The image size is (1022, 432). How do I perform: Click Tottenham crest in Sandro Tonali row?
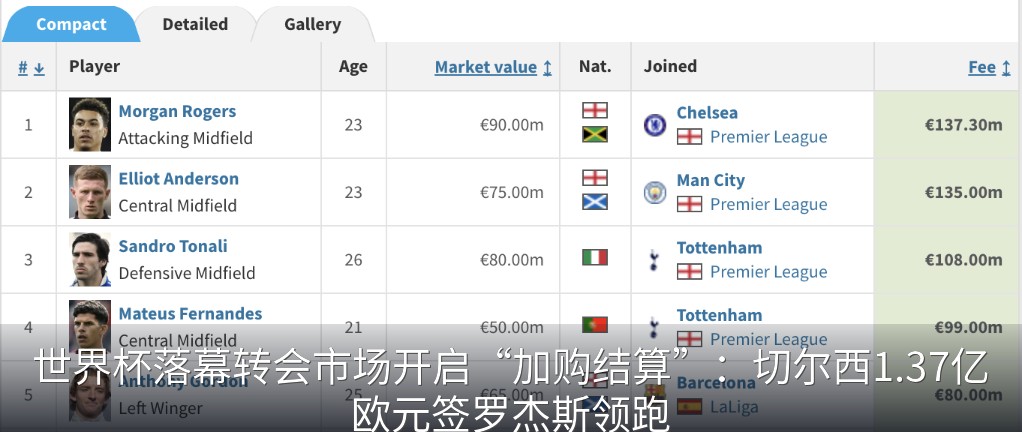654,259
